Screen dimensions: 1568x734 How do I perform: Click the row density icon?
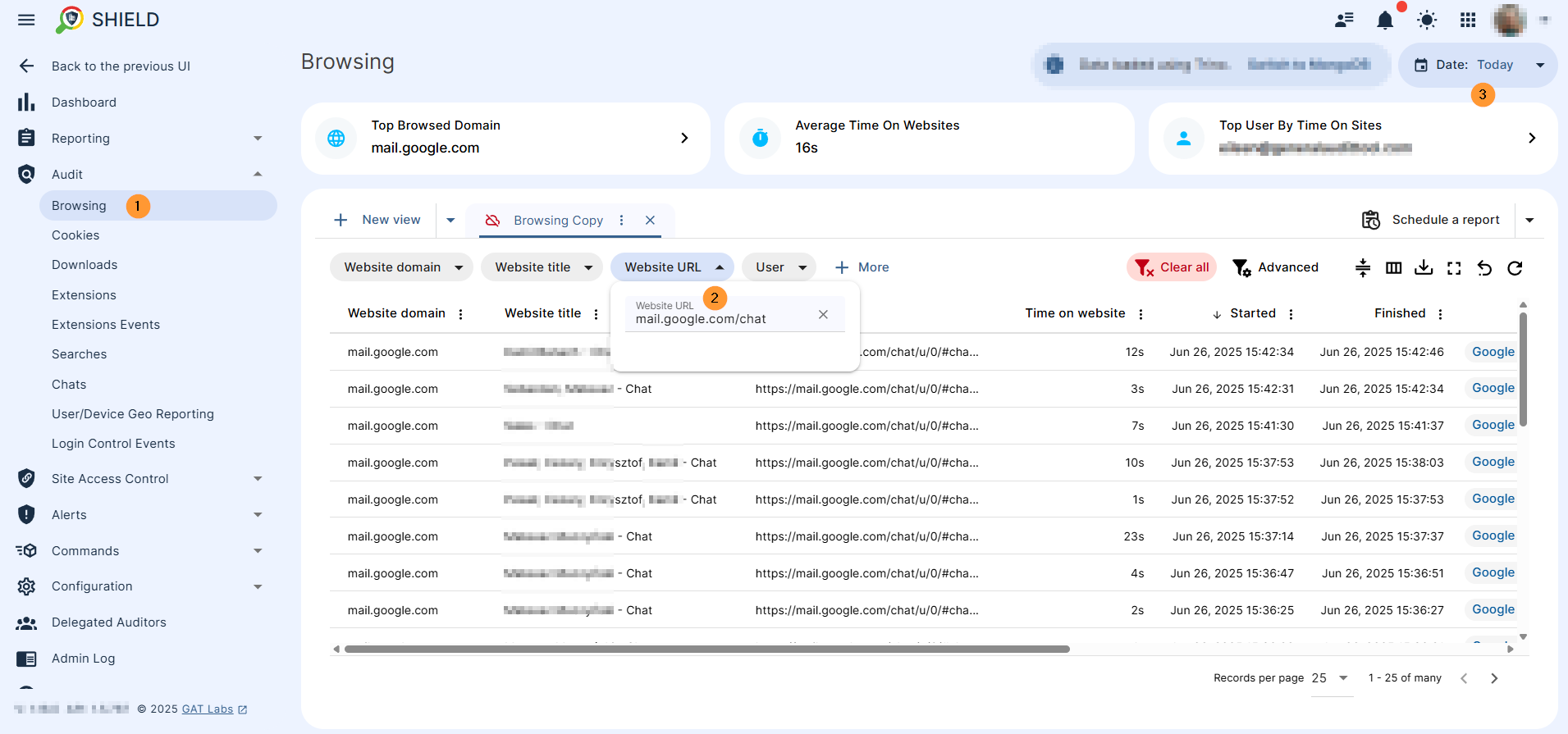pos(1363,268)
